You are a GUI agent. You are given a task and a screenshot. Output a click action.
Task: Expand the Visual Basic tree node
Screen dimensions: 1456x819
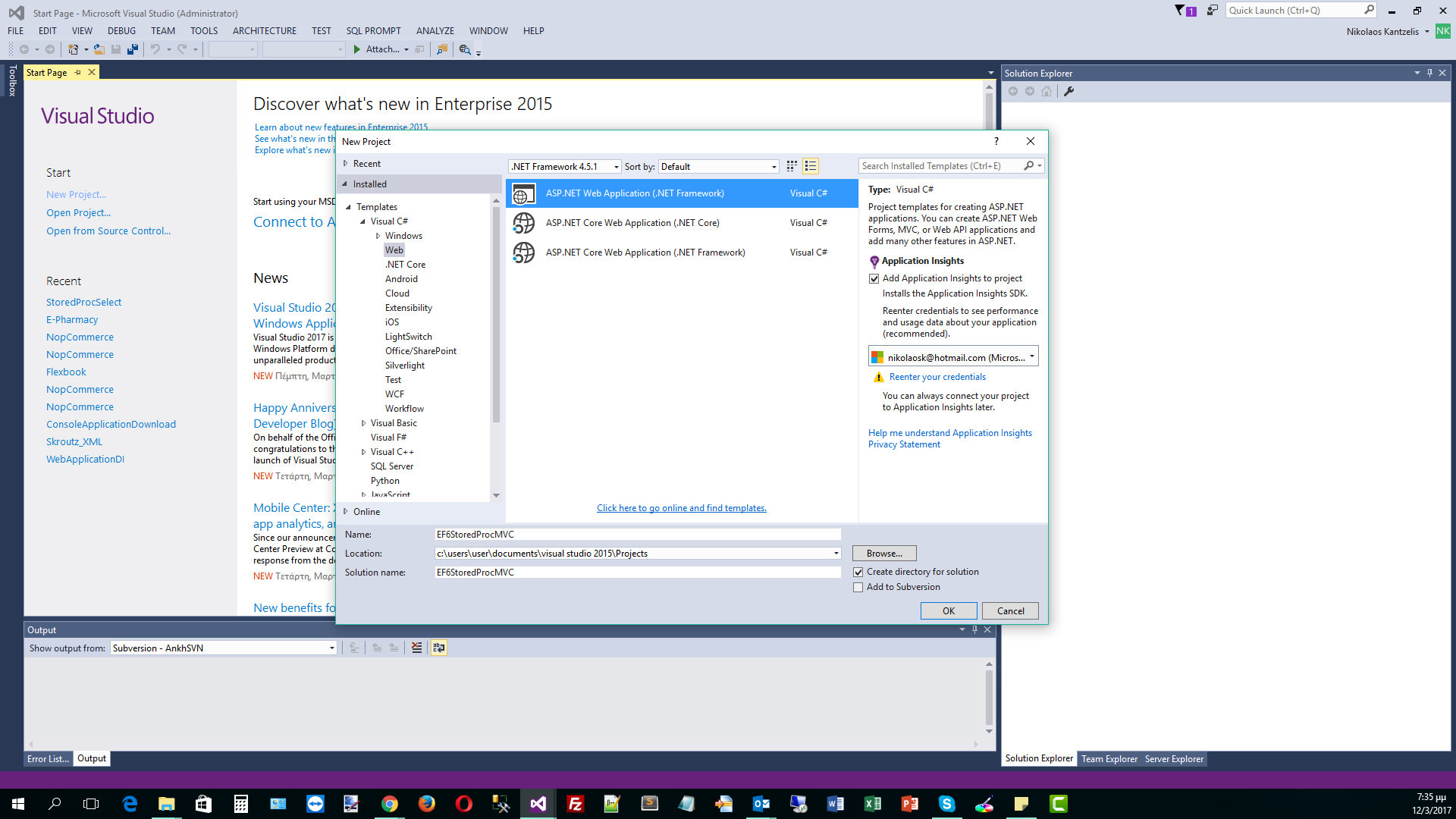[x=363, y=423]
